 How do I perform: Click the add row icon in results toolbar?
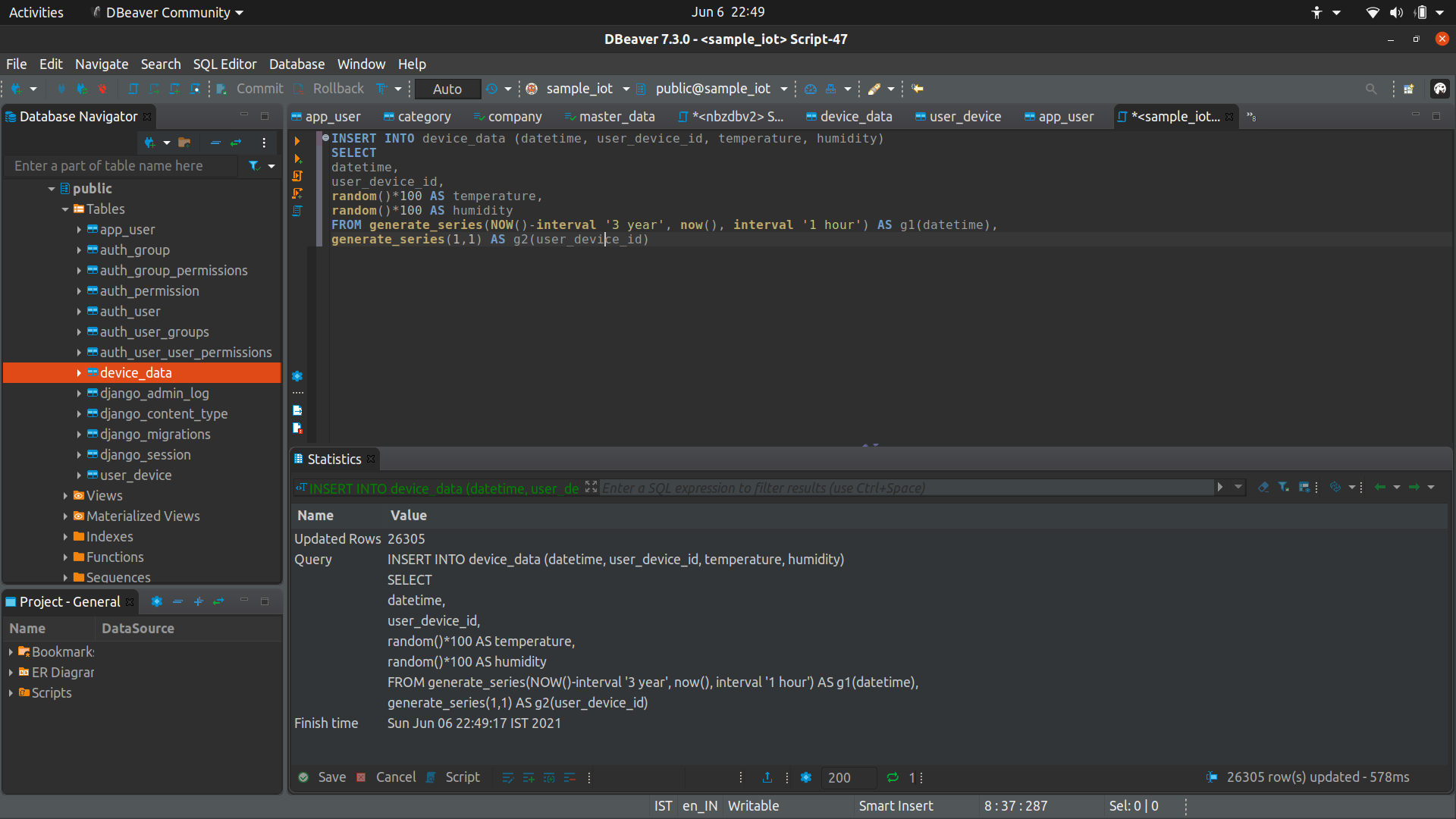(x=529, y=777)
